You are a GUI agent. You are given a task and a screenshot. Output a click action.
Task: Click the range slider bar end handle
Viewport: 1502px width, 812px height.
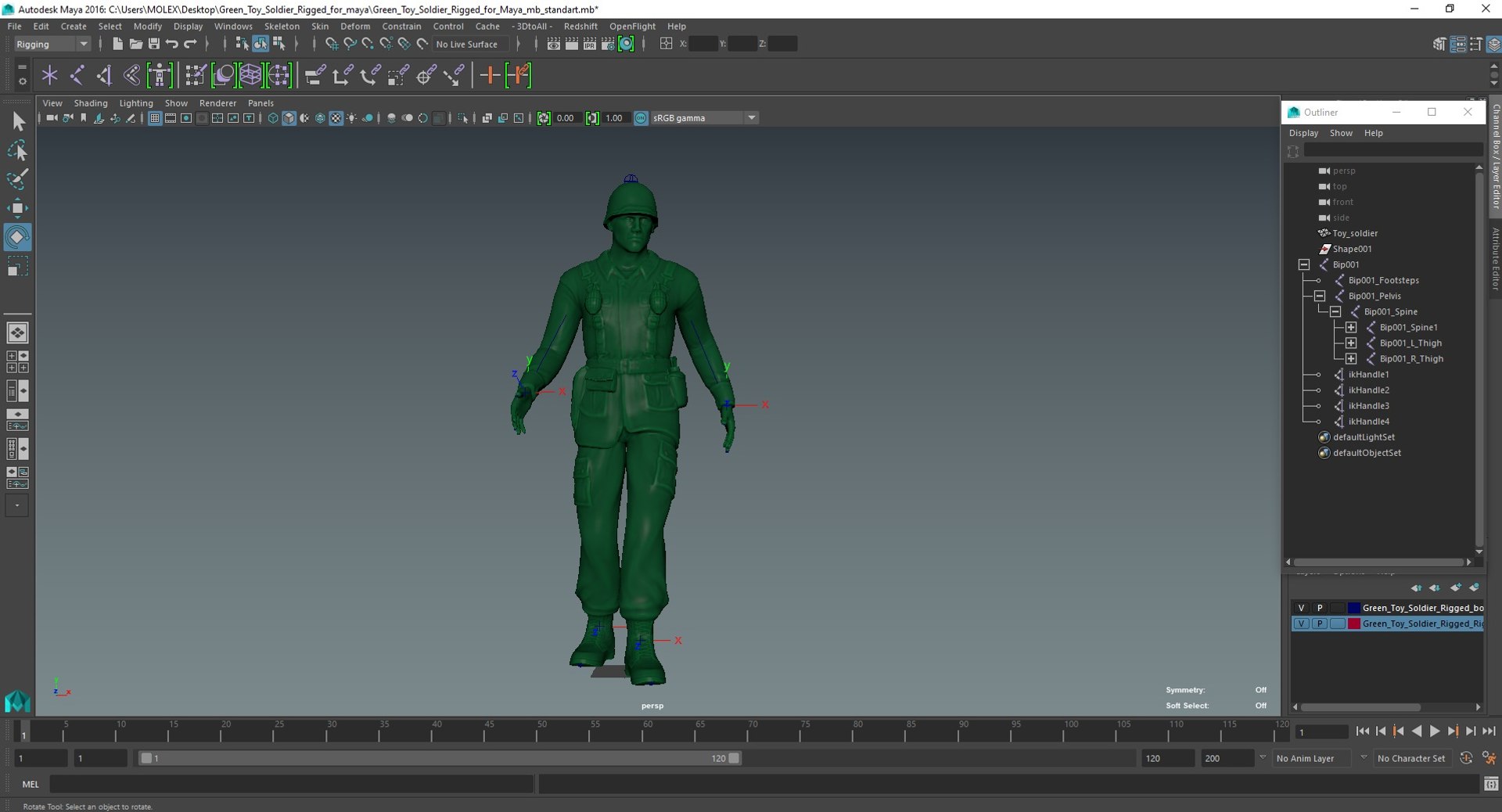pyautogui.click(x=734, y=758)
